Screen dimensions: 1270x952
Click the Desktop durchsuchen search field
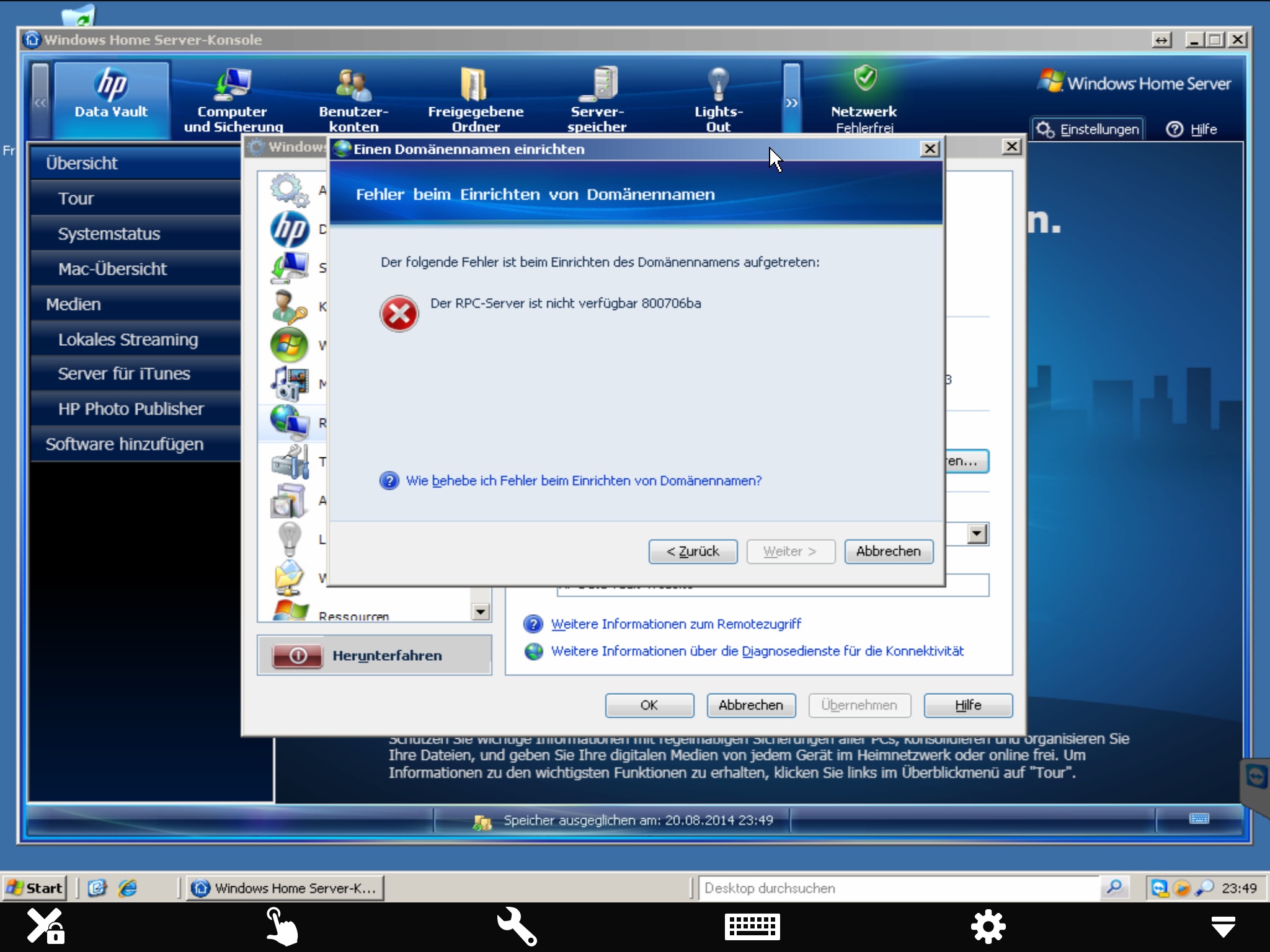point(899,888)
